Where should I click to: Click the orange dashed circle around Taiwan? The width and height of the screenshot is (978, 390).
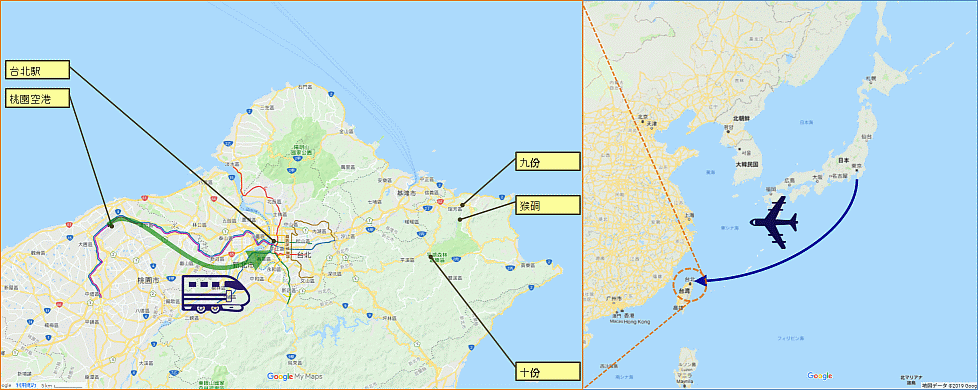(689, 286)
